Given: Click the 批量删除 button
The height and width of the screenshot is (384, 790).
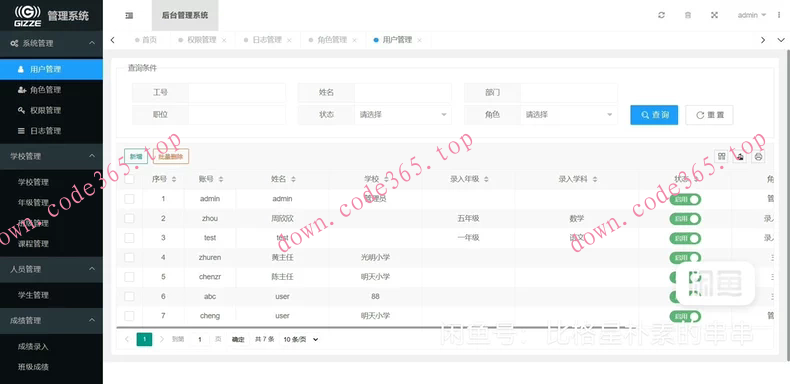Looking at the screenshot, I should pyautogui.click(x=171, y=156).
